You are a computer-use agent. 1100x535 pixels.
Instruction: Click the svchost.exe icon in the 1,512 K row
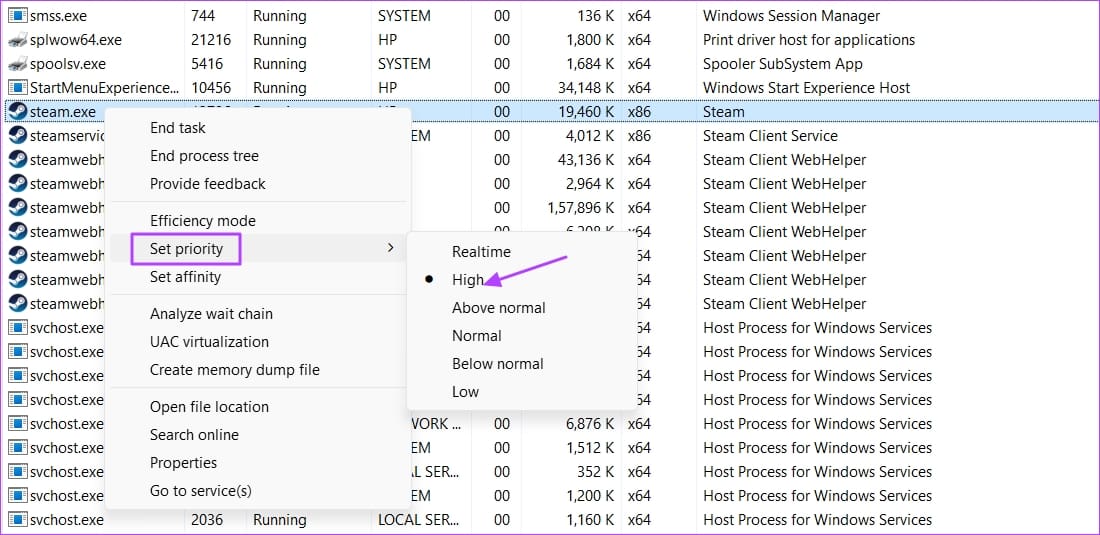coord(18,447)
